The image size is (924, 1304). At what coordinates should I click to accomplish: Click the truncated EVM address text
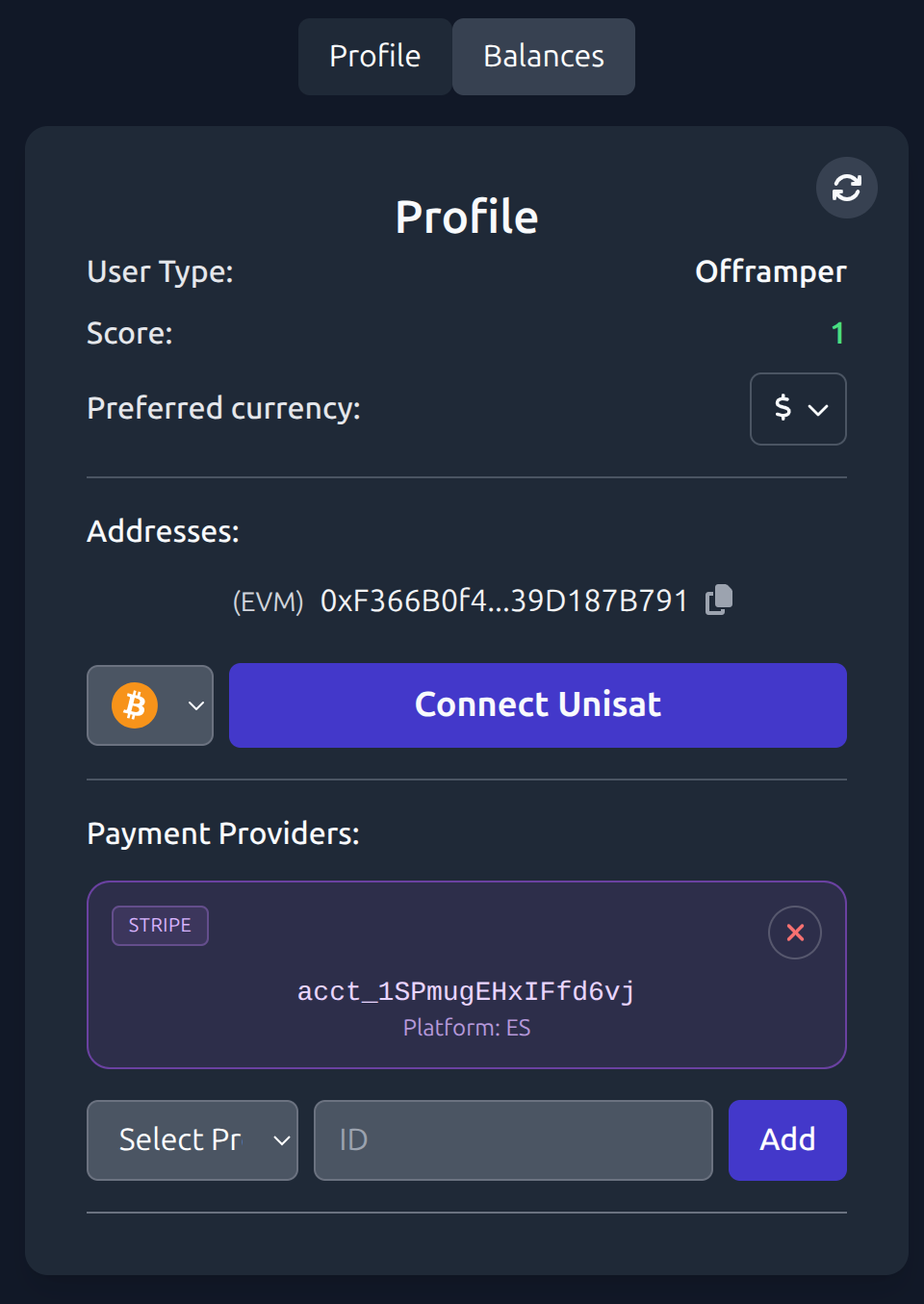pyautogui.click(x=503, y=599)
